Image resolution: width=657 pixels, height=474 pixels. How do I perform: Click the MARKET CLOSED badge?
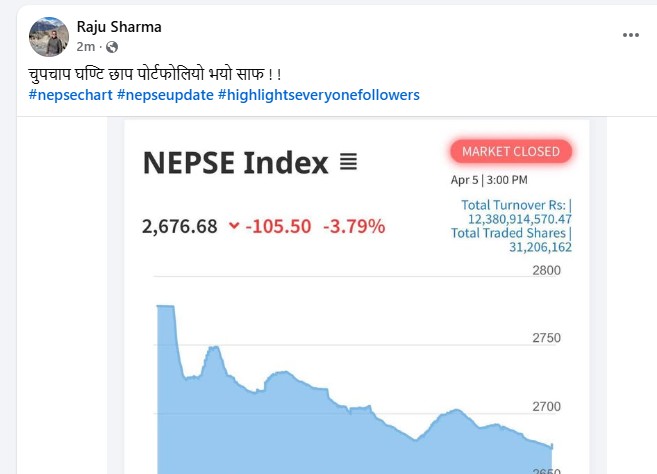(x=511, y=152)
